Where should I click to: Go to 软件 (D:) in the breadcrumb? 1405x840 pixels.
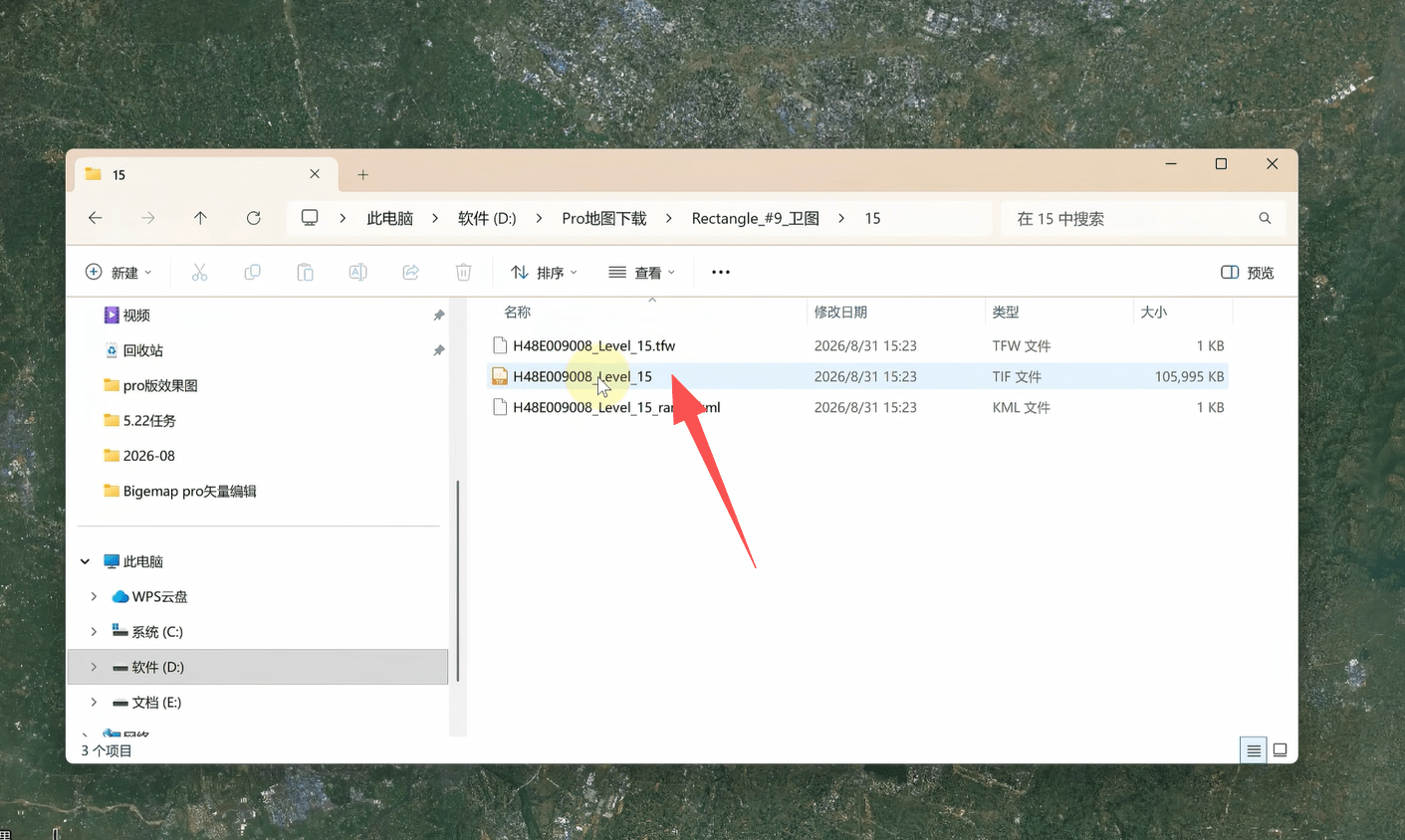point(487,218)
